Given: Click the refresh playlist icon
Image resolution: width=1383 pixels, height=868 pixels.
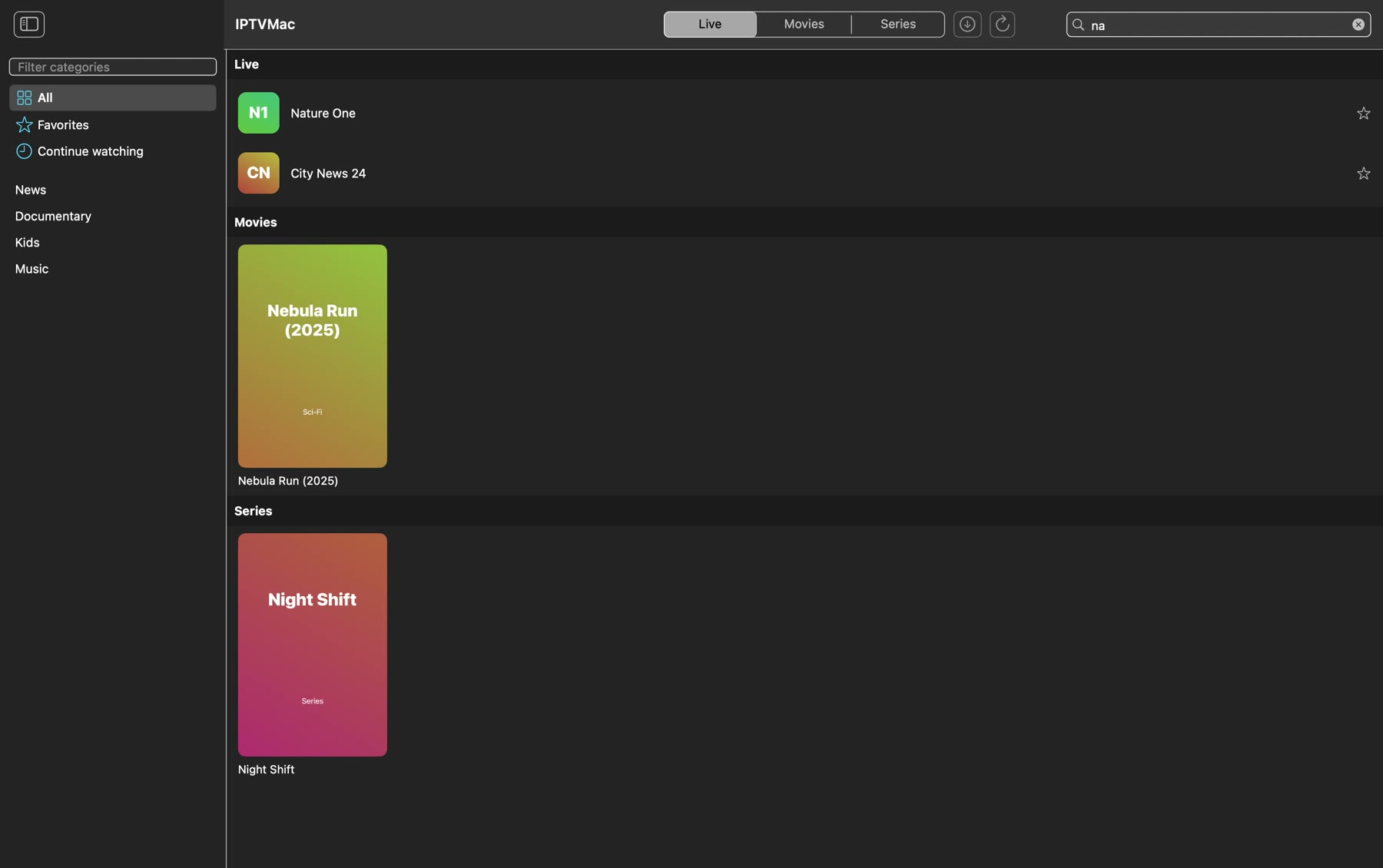Looking at the screenshot, I should pos(1002,25).
